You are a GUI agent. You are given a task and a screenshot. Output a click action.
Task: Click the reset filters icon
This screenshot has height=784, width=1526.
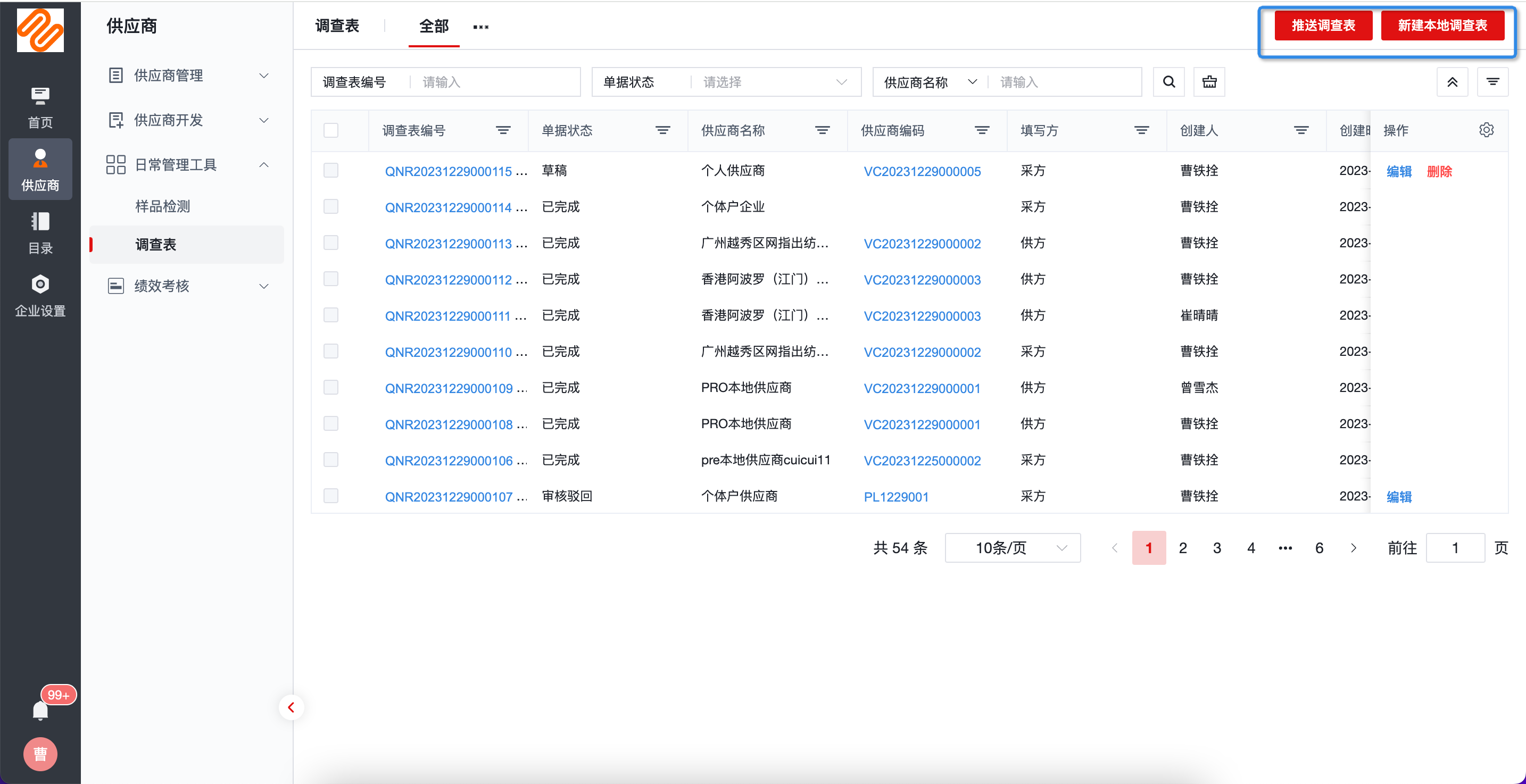(1209, 82)
